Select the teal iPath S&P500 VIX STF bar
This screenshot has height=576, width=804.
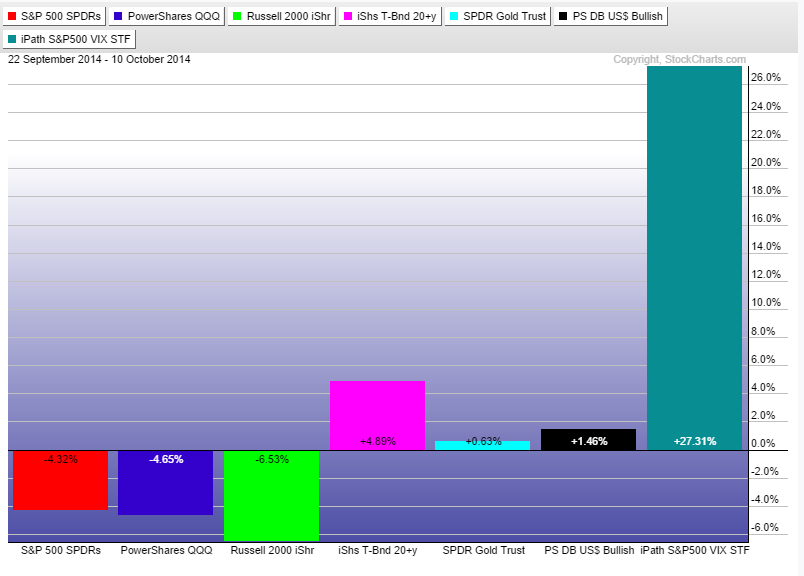point(694,258)
